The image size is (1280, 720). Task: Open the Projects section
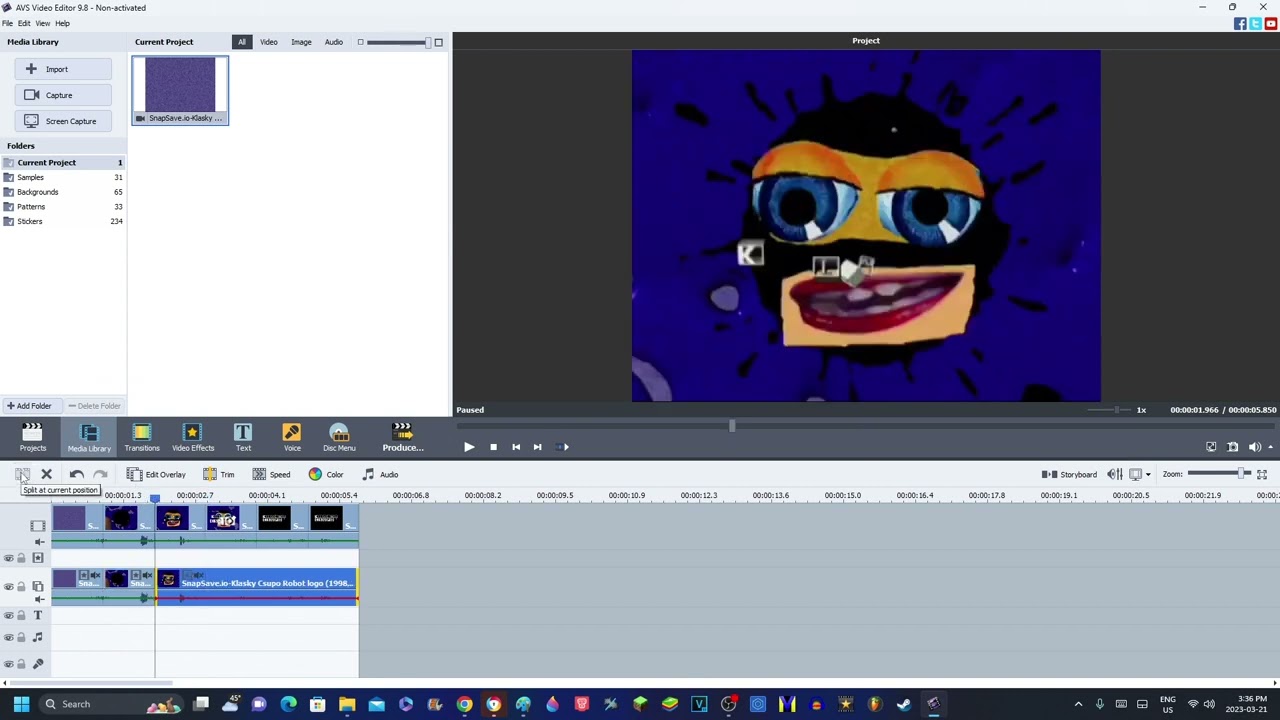tap(32, 437)
